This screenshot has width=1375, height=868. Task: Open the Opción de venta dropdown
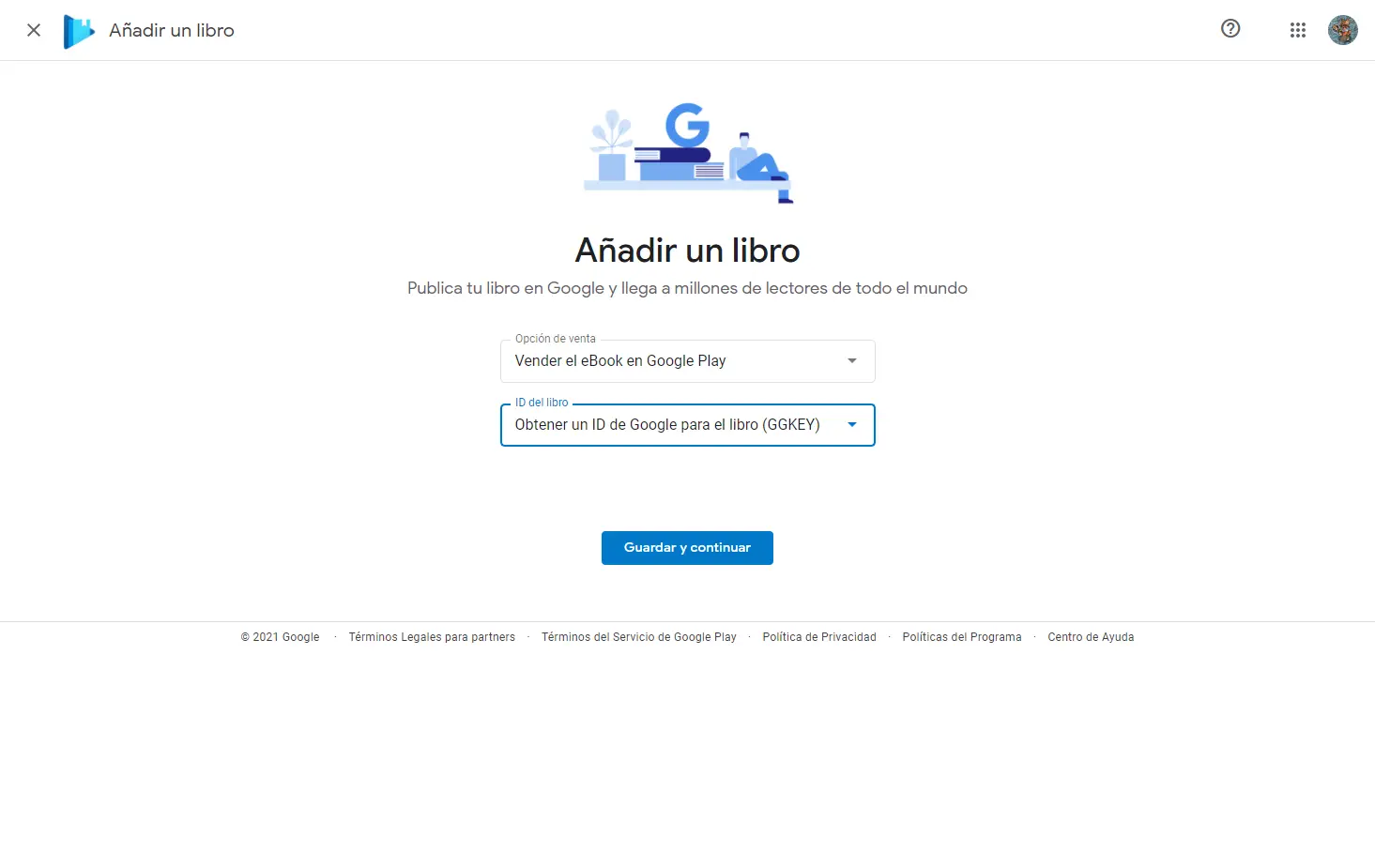point(688,361)
